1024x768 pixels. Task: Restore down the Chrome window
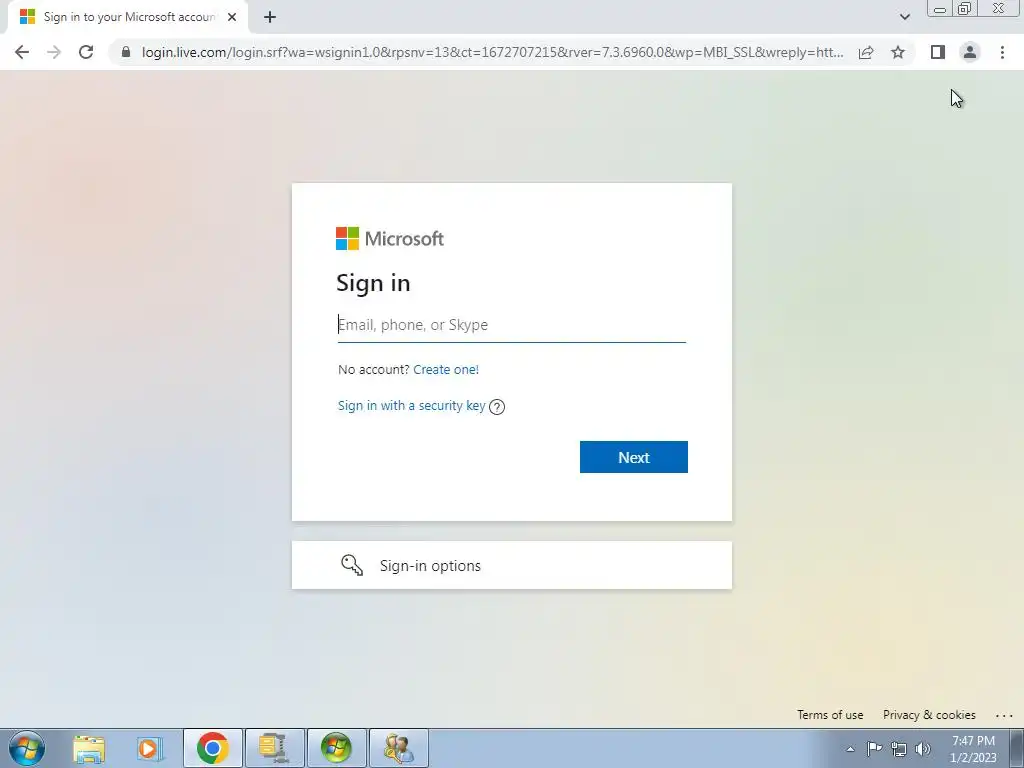965,9
